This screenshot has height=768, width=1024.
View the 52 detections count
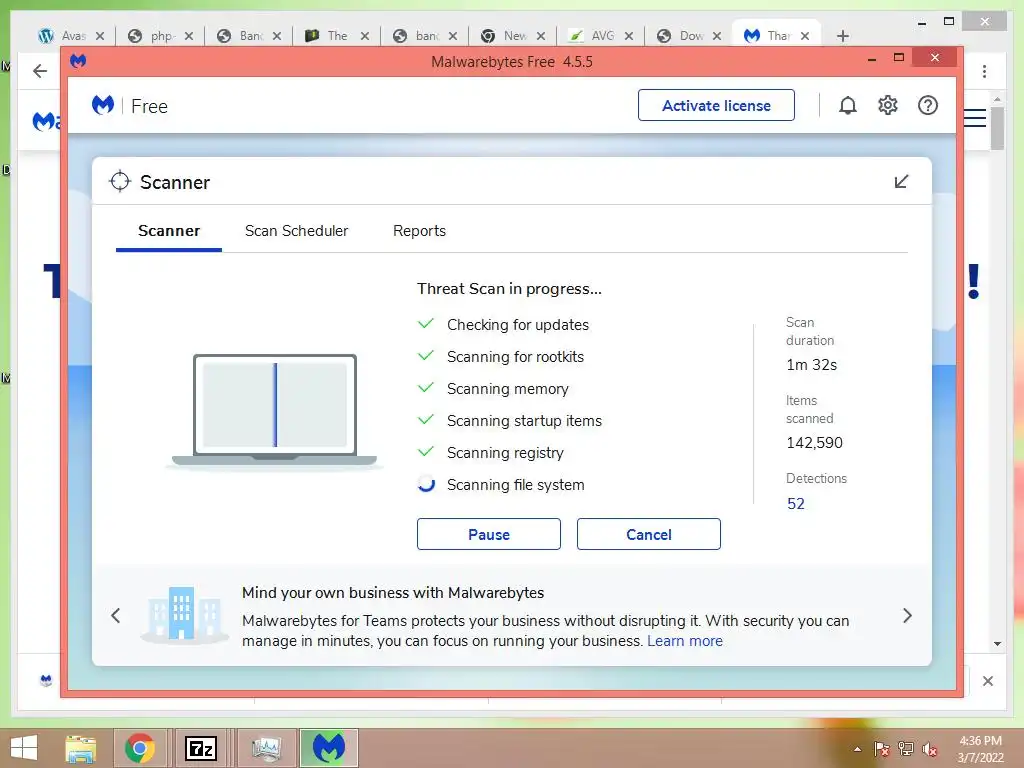pyautogui.click(x=795, y=504)
